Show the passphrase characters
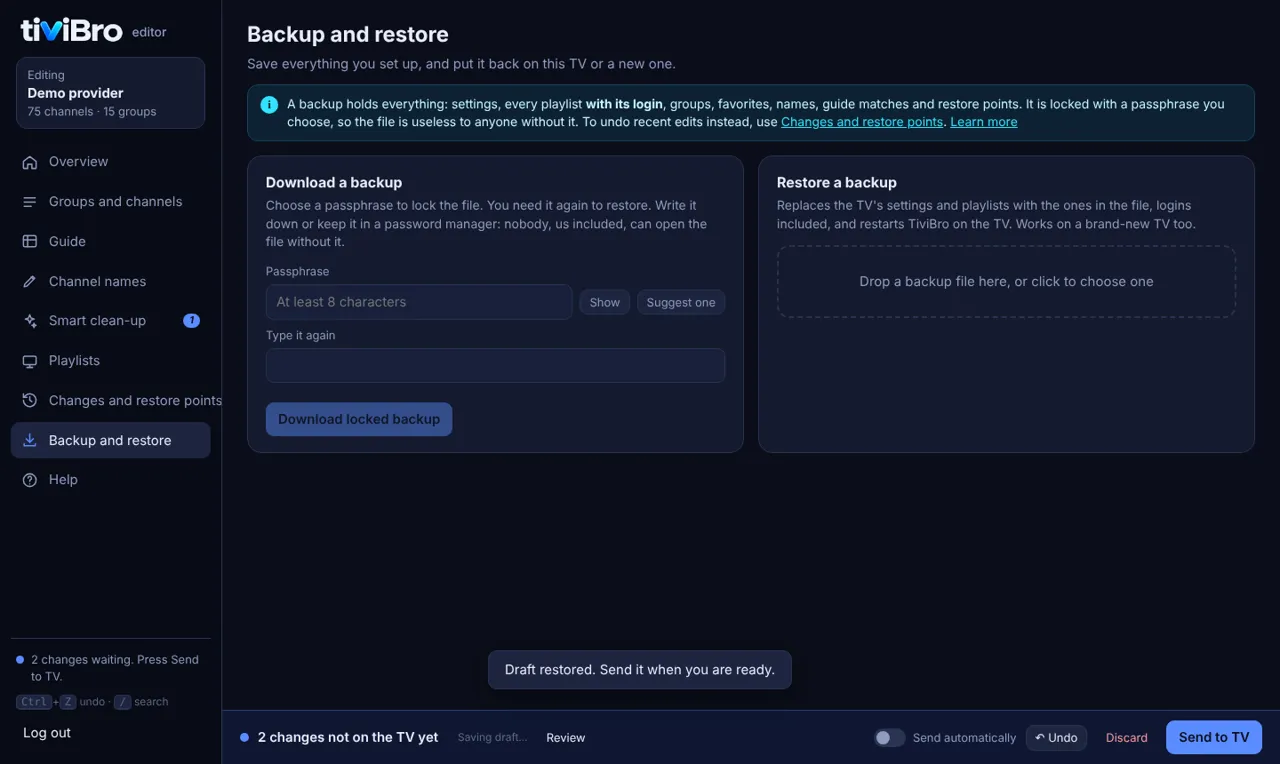The height and width of the screenshot is (764, 1280). [605, 302]
